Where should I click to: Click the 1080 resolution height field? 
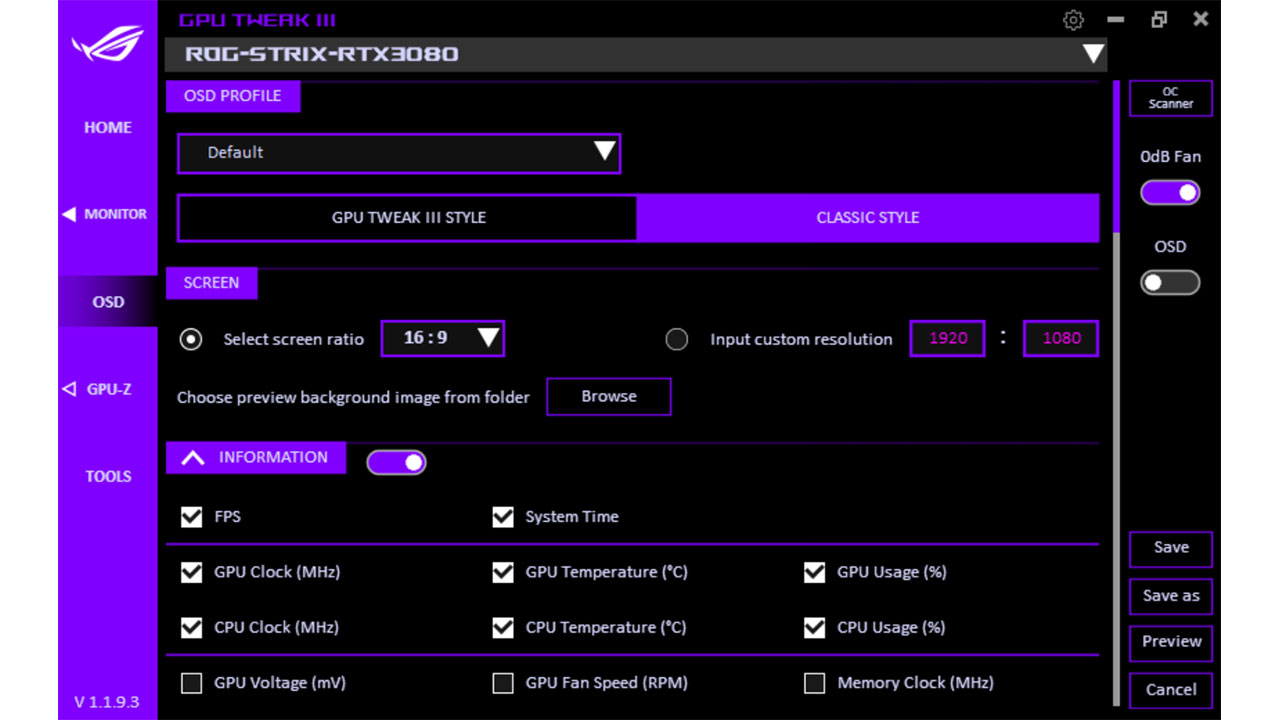(1061, 338)
